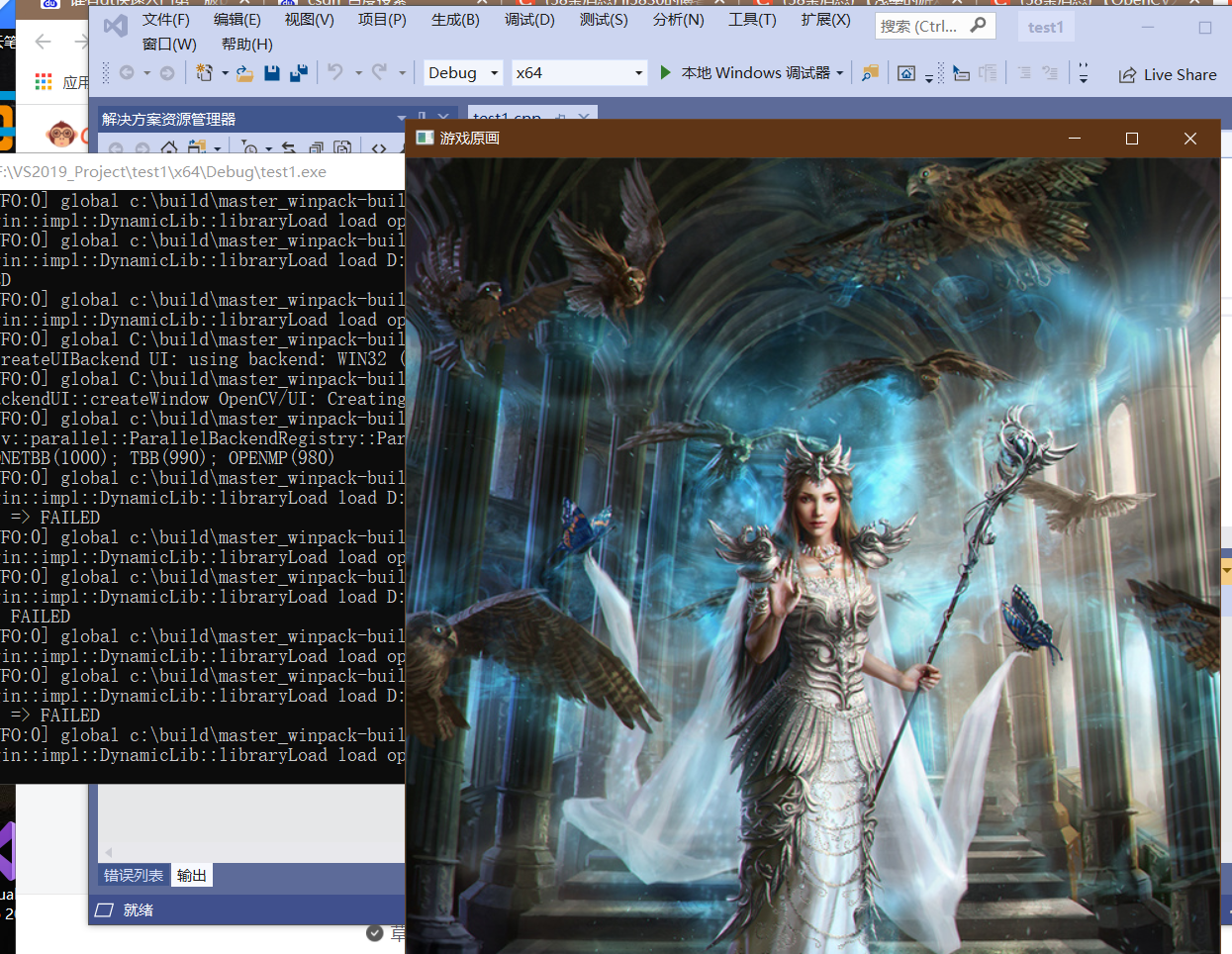The image size is (1232, 954).
Task: Click Solution Explorer Home icon
Action: click(x=169, y=148)
